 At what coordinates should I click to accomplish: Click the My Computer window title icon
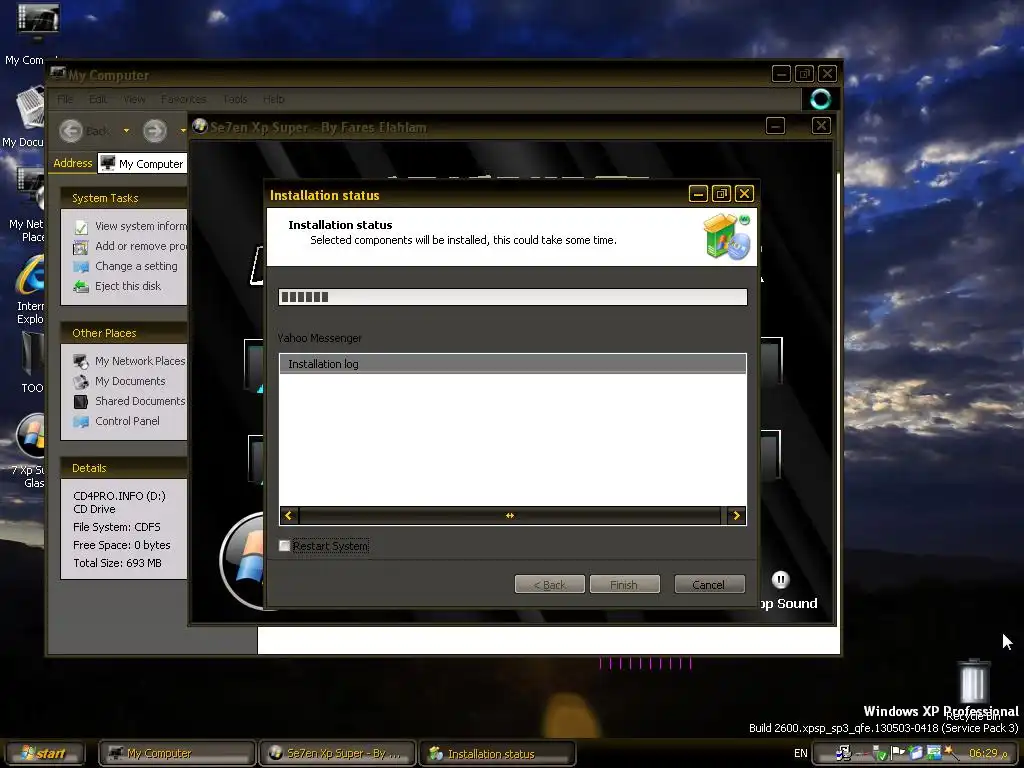[x=58, y=74]
